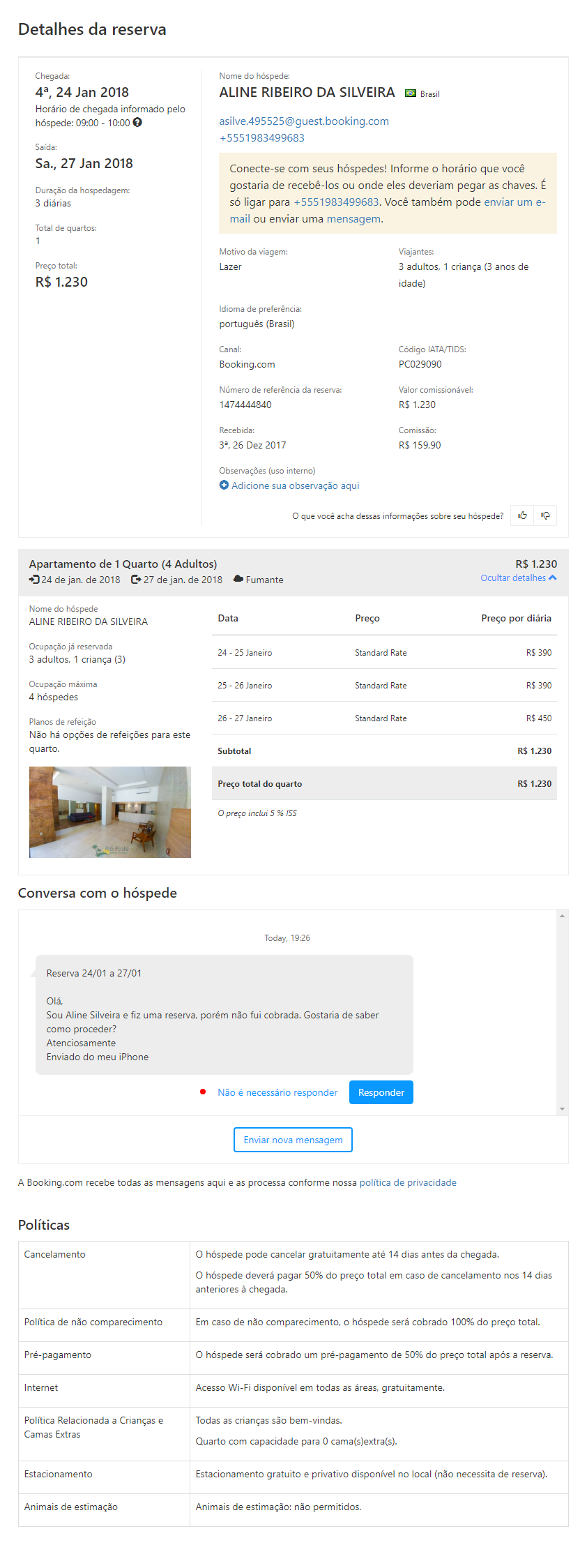Screen dimensions: 587x1568
Task: Click the guest phone number under email
Action: [x=262, y=138]
